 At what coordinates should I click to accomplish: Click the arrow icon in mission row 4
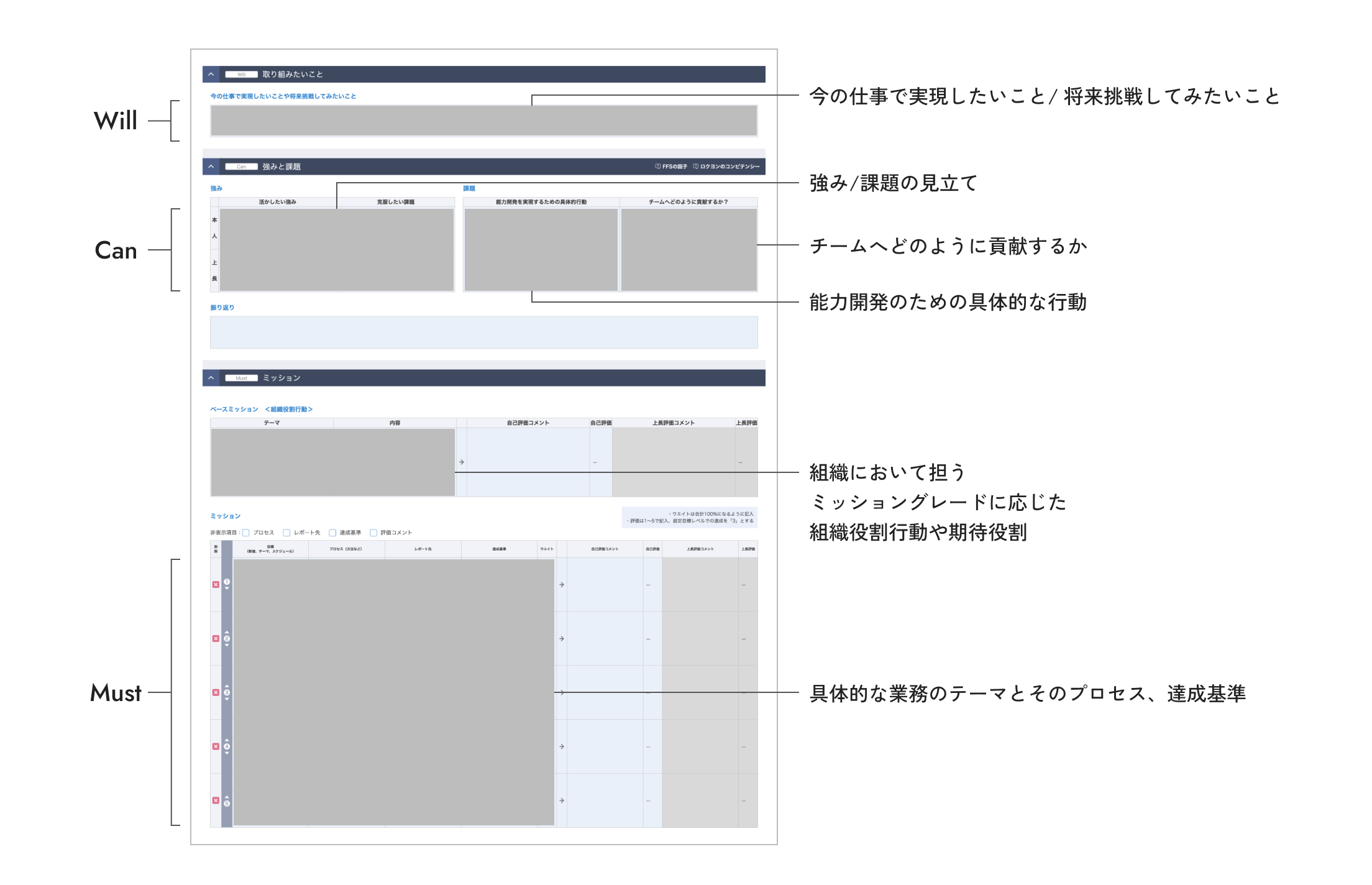tap(562, 746)
